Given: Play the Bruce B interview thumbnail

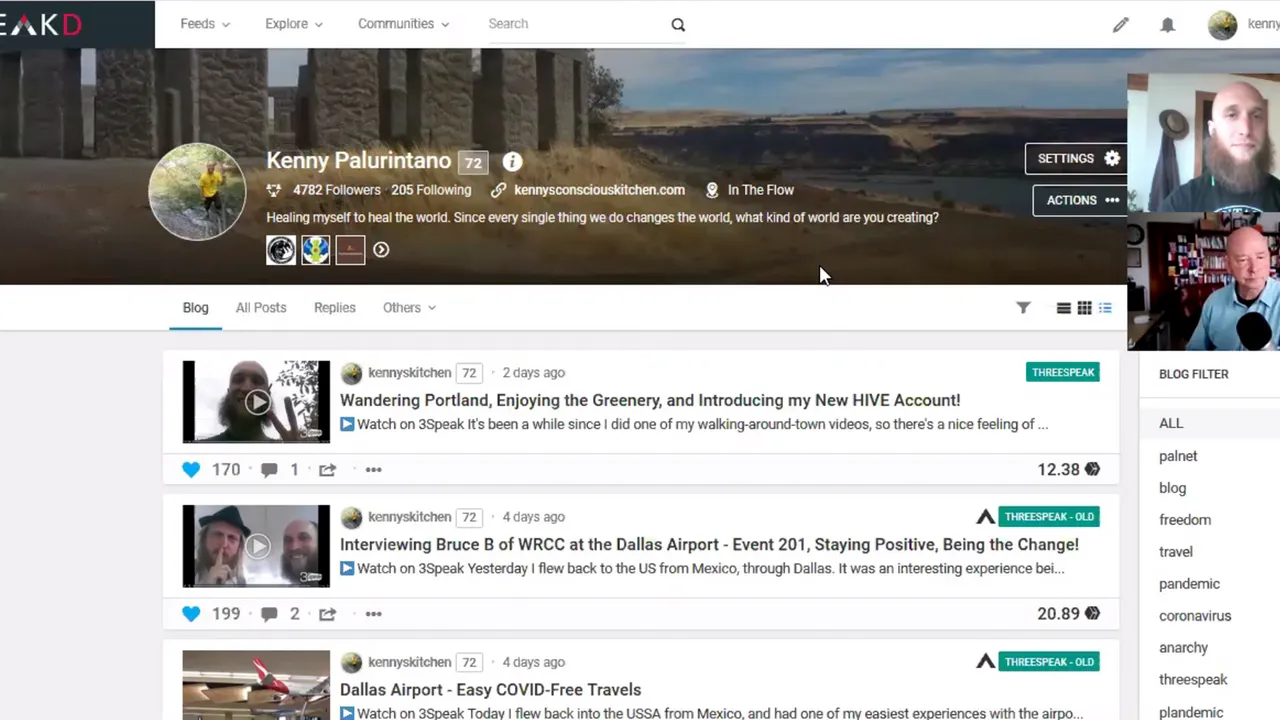Looking at the screenshot, I should point(256,546).
